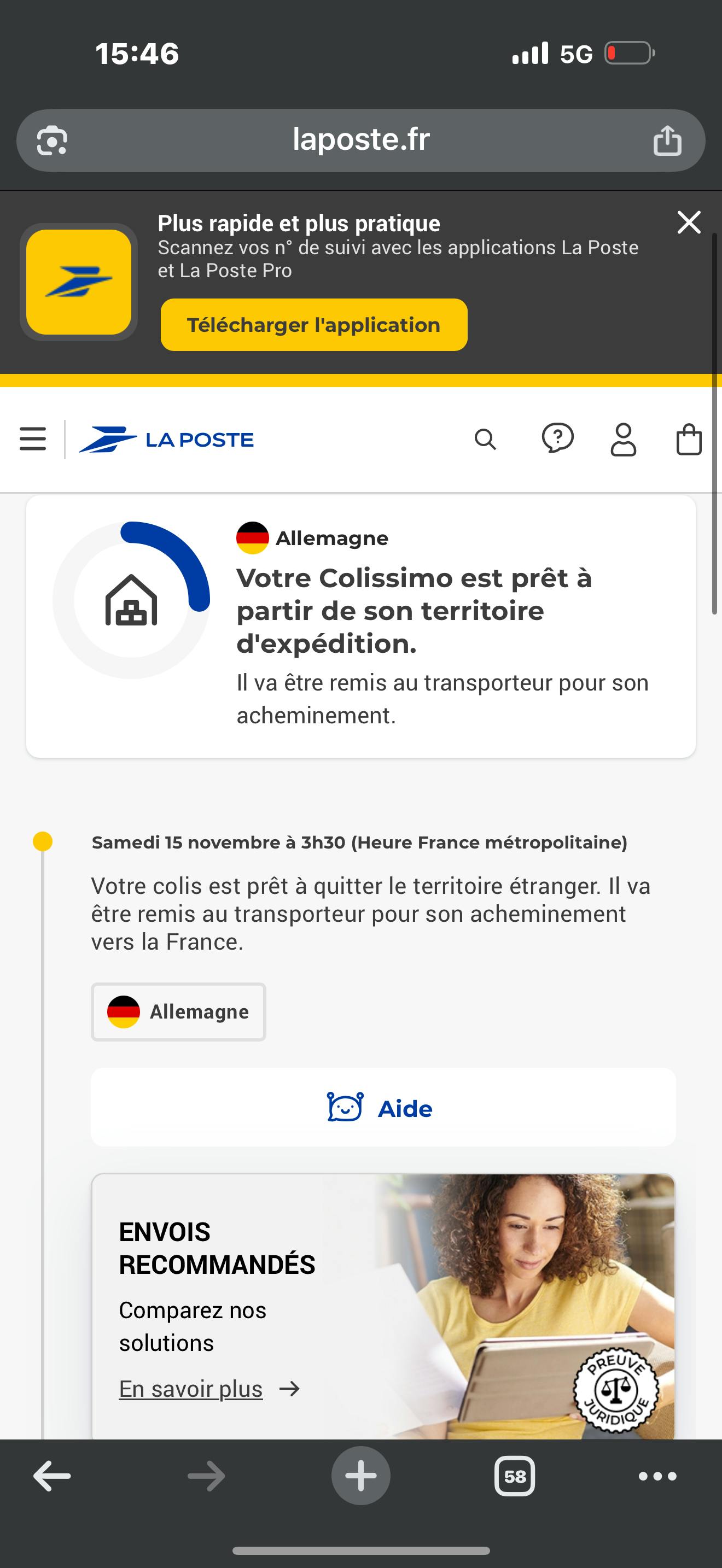Screen dimensions: 722x1568
Task: Tap the Allemagne country tag in timeline
Action: [x=178, y=1011]
